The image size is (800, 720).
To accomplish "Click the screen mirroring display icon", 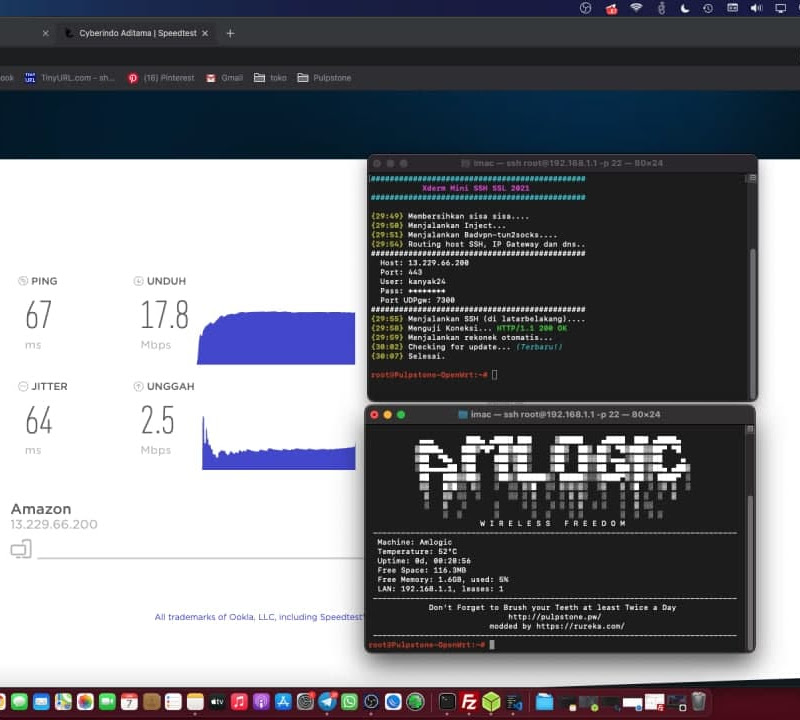I will click(x=781, y=8).
